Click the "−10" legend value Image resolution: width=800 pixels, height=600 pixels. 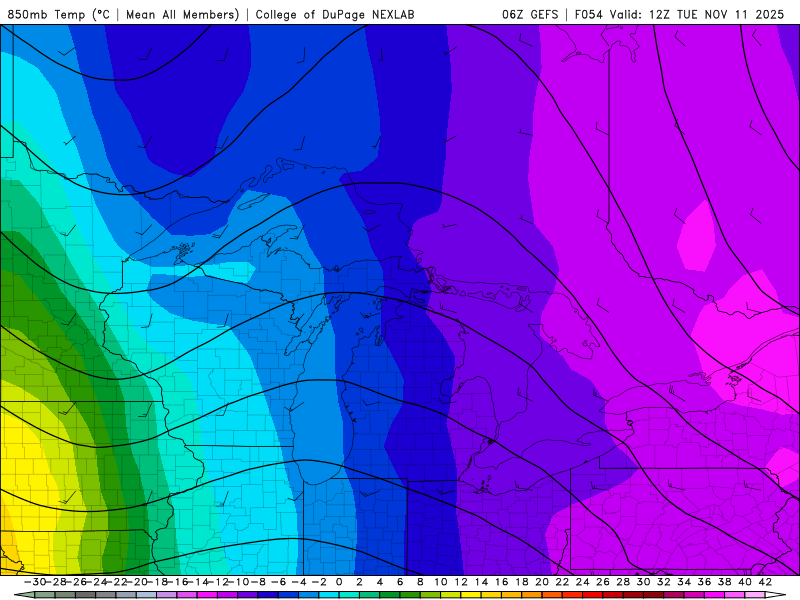point(238,582)
